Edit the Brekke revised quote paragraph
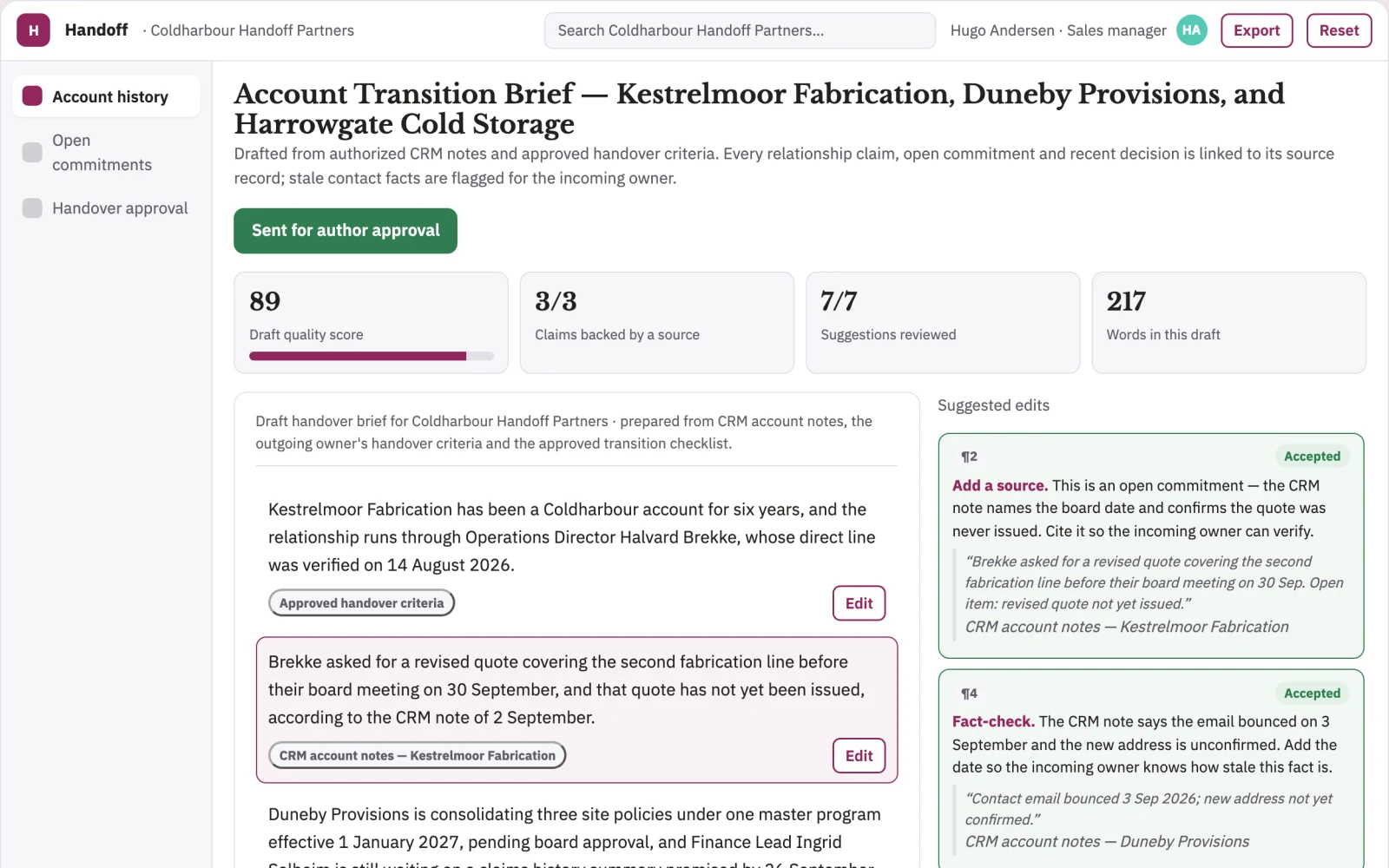This screenshot has width=1389, height=868. (x=859, y=756)
